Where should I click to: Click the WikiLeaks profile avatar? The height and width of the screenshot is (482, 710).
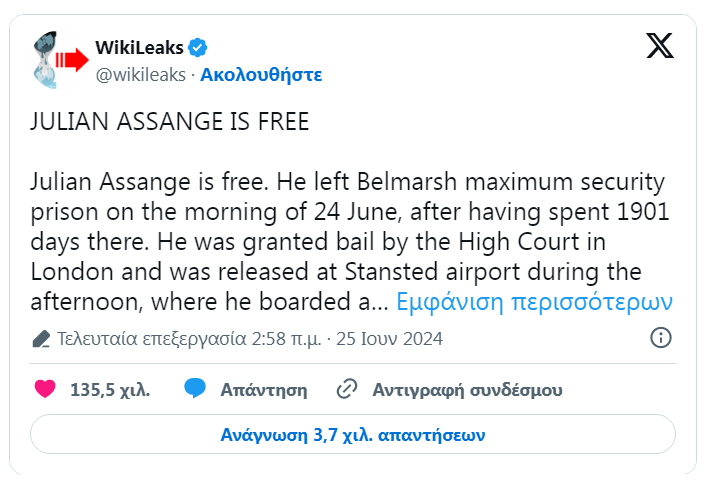[58, 59]
